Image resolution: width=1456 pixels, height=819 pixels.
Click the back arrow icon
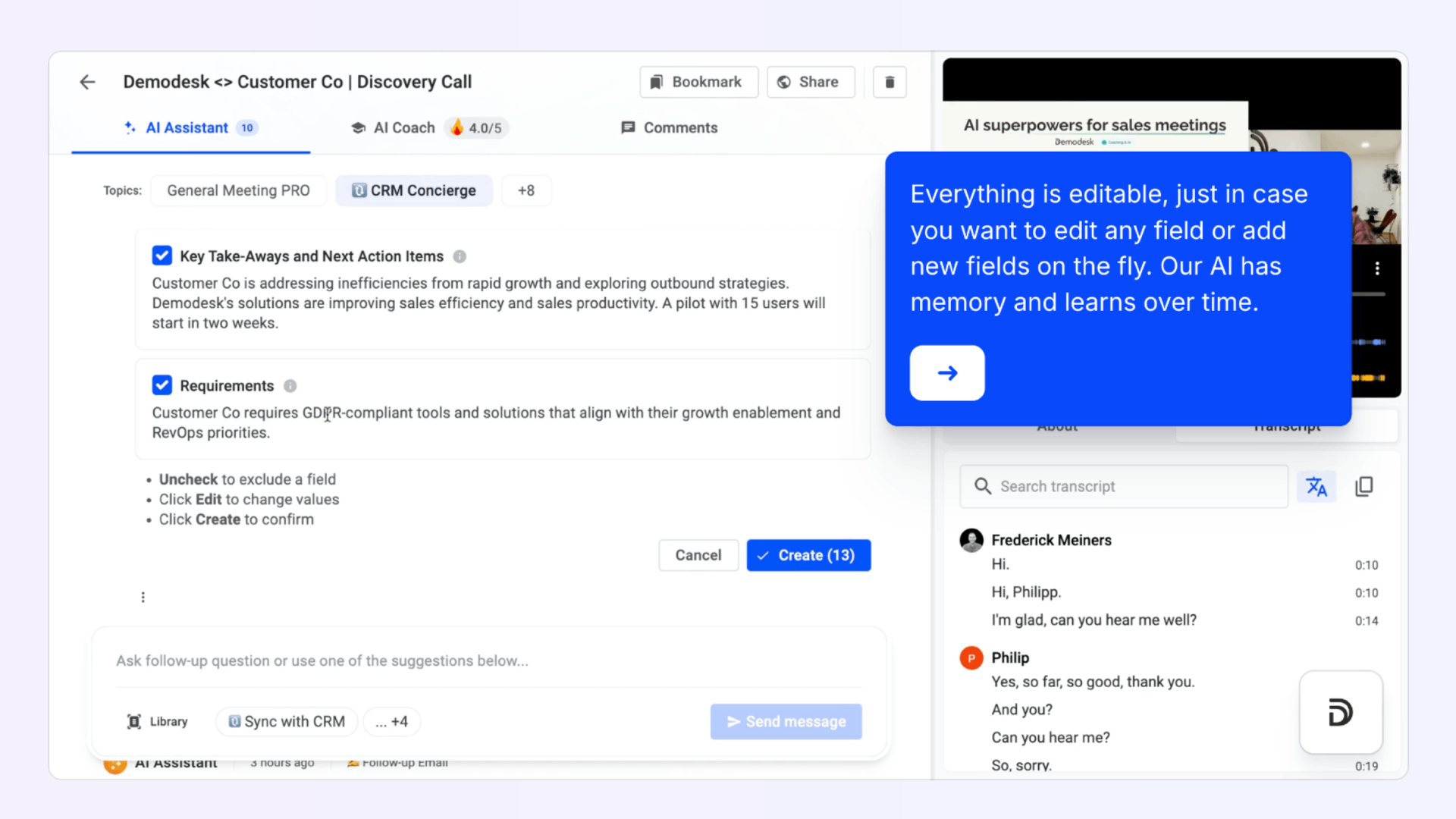click(87, 82)
